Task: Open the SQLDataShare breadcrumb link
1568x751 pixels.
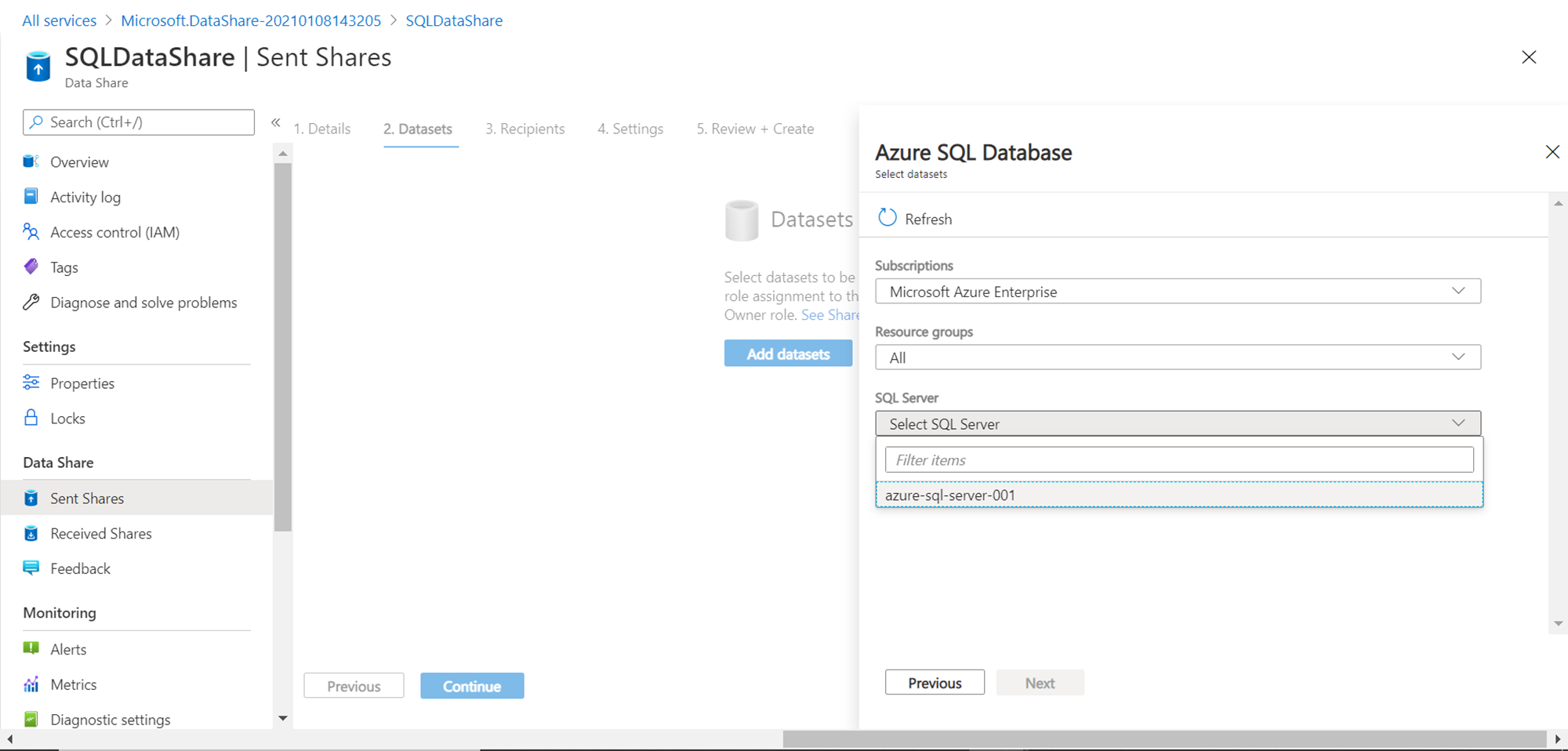Action: click(x=454, y=20)
